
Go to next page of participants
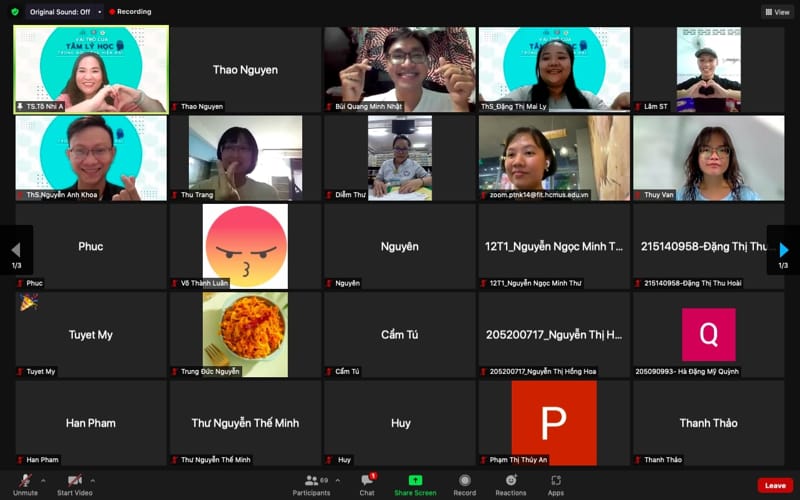(x=784, y=250)
